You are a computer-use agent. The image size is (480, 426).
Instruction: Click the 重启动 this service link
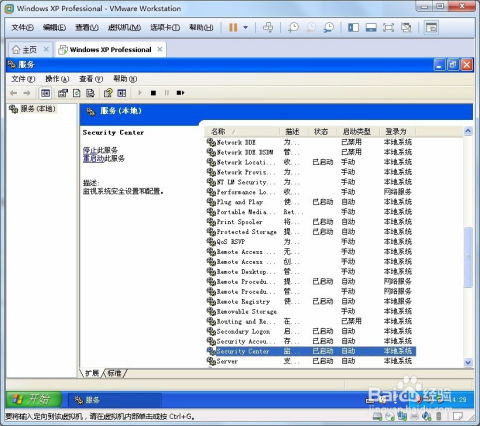click(x=93, y=158)
